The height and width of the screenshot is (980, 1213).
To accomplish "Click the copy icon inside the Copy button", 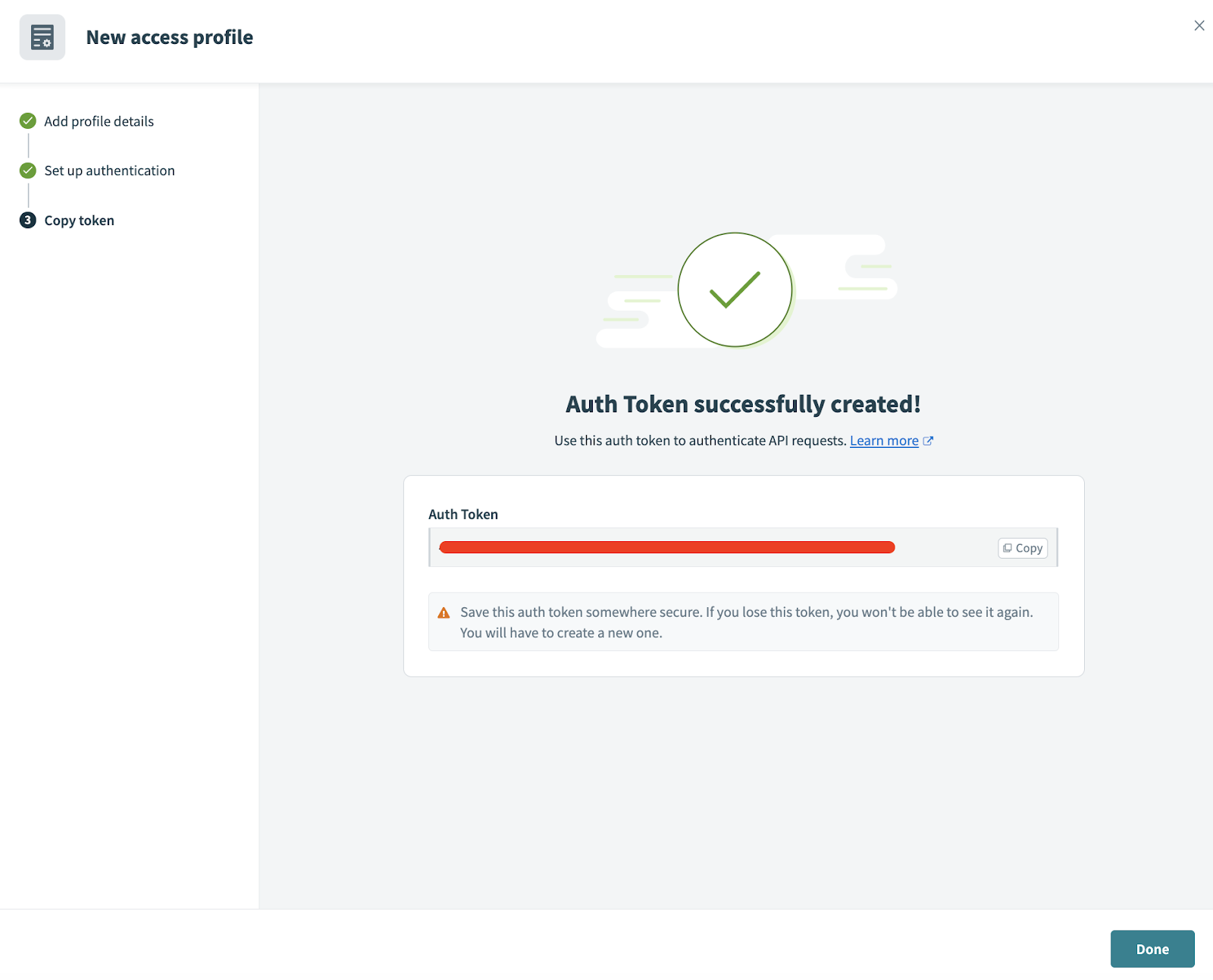I will coord(1008,547).
